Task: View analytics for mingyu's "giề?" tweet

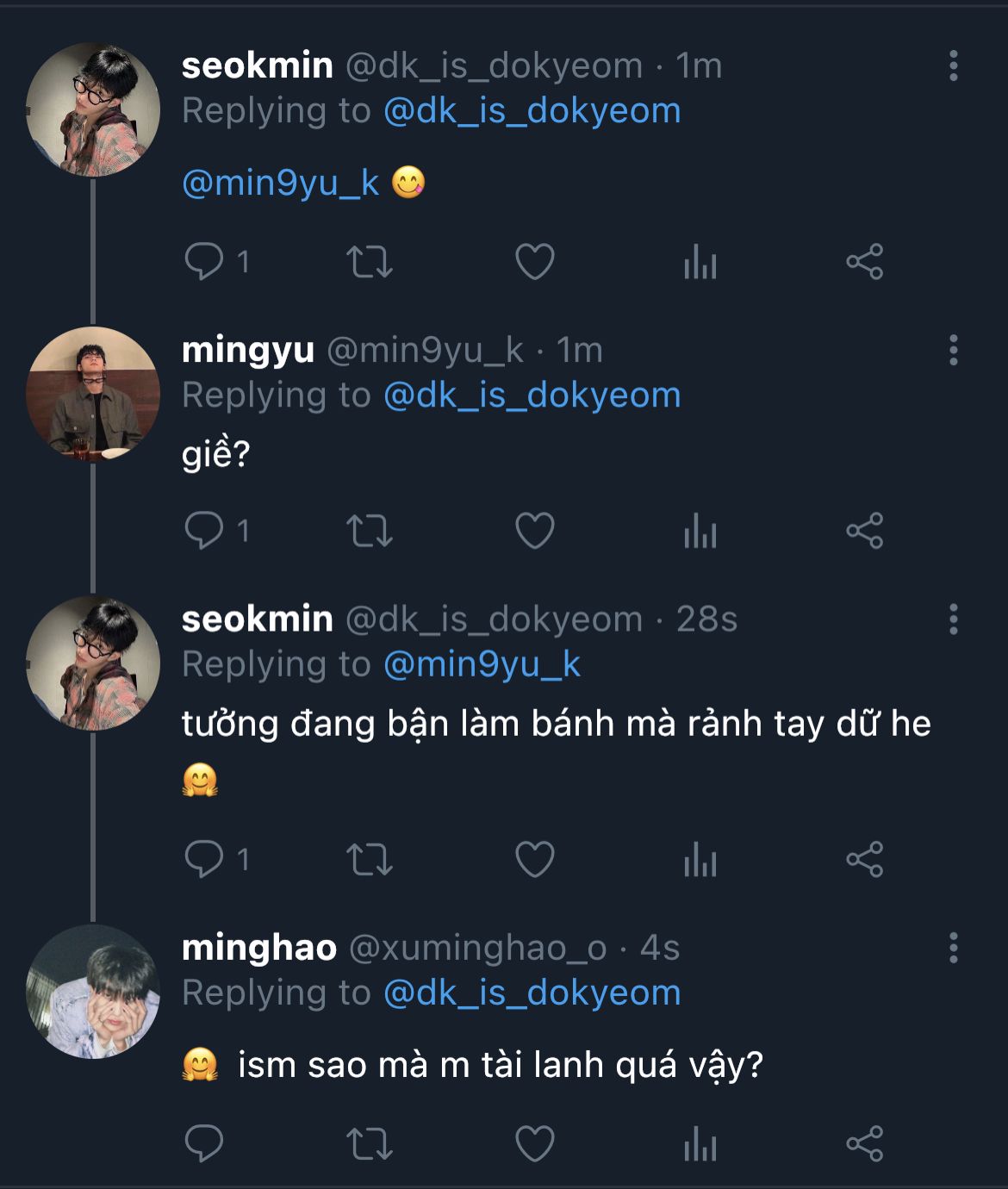Action: pyautogui.click(x=700, y=530)
